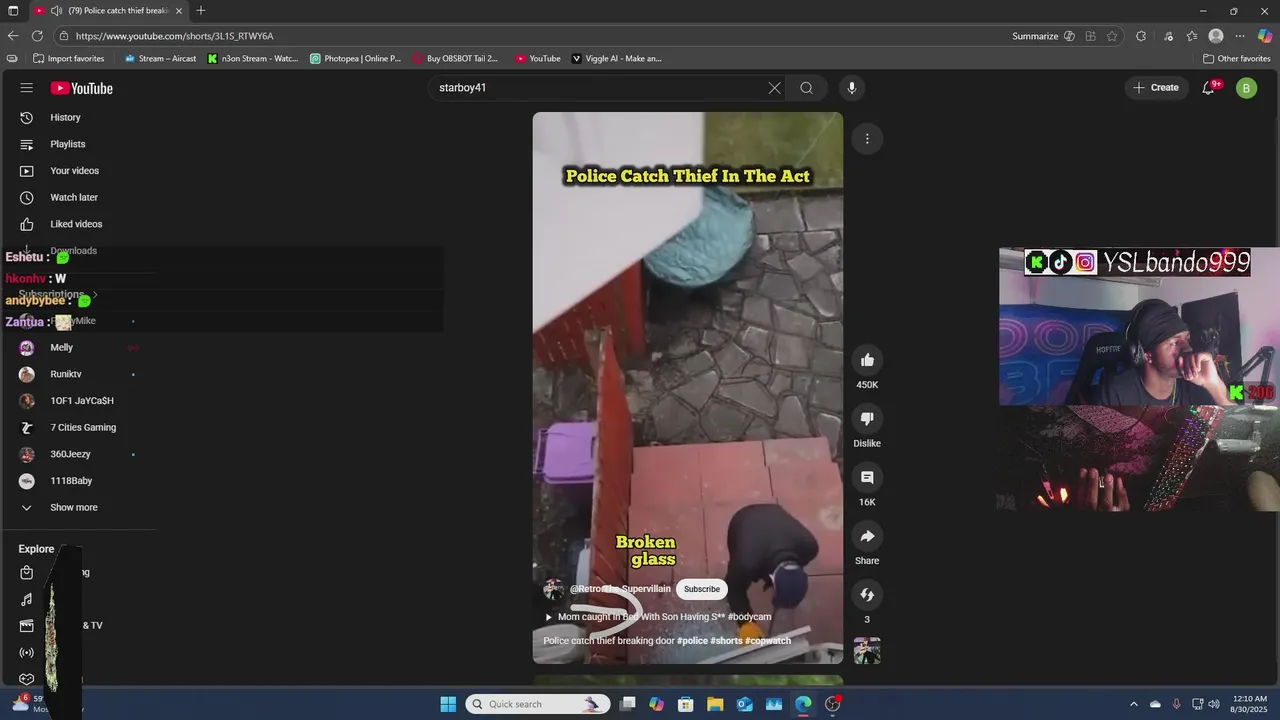Open the short's three-dot options menu
Image resolution: width=1280 pixels, height=720 pixels.
[x=867, y=139]
